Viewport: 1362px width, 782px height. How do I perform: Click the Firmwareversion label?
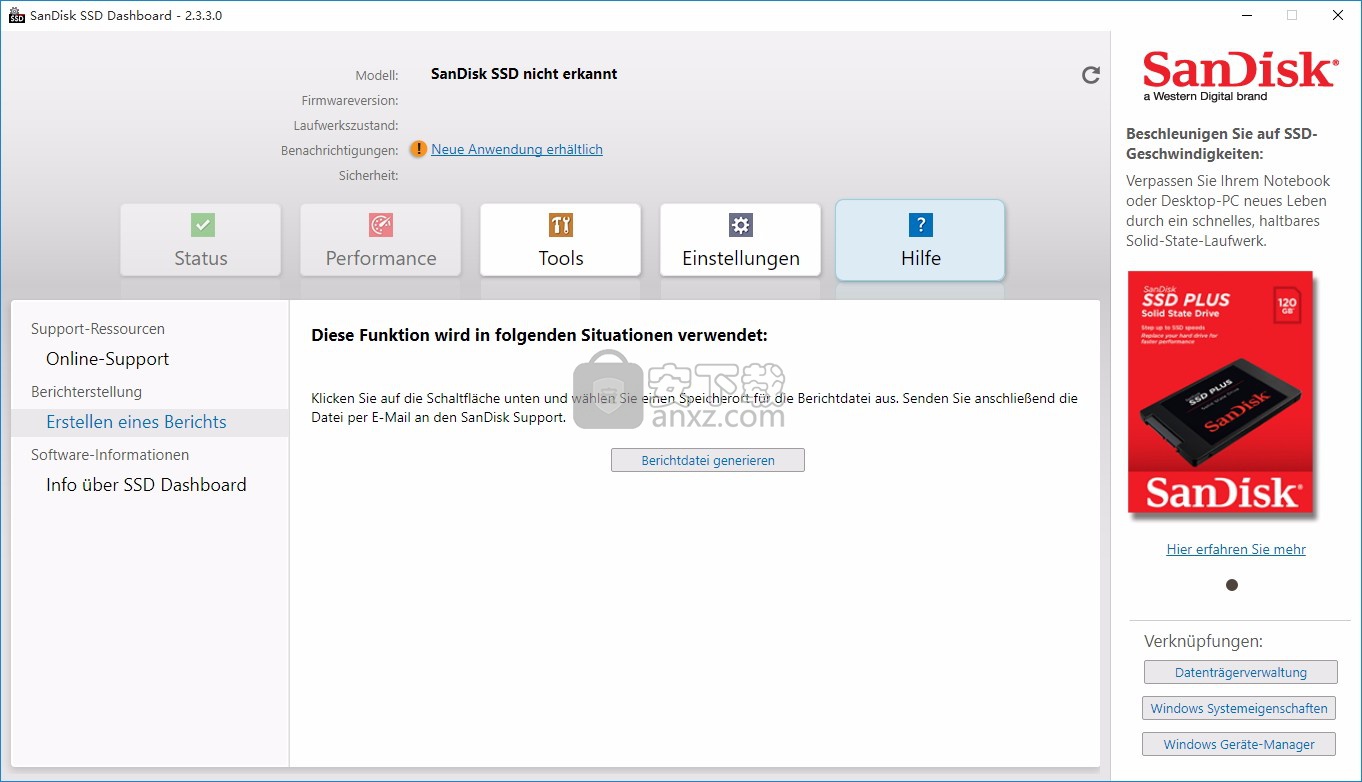[x=350, y=101]
